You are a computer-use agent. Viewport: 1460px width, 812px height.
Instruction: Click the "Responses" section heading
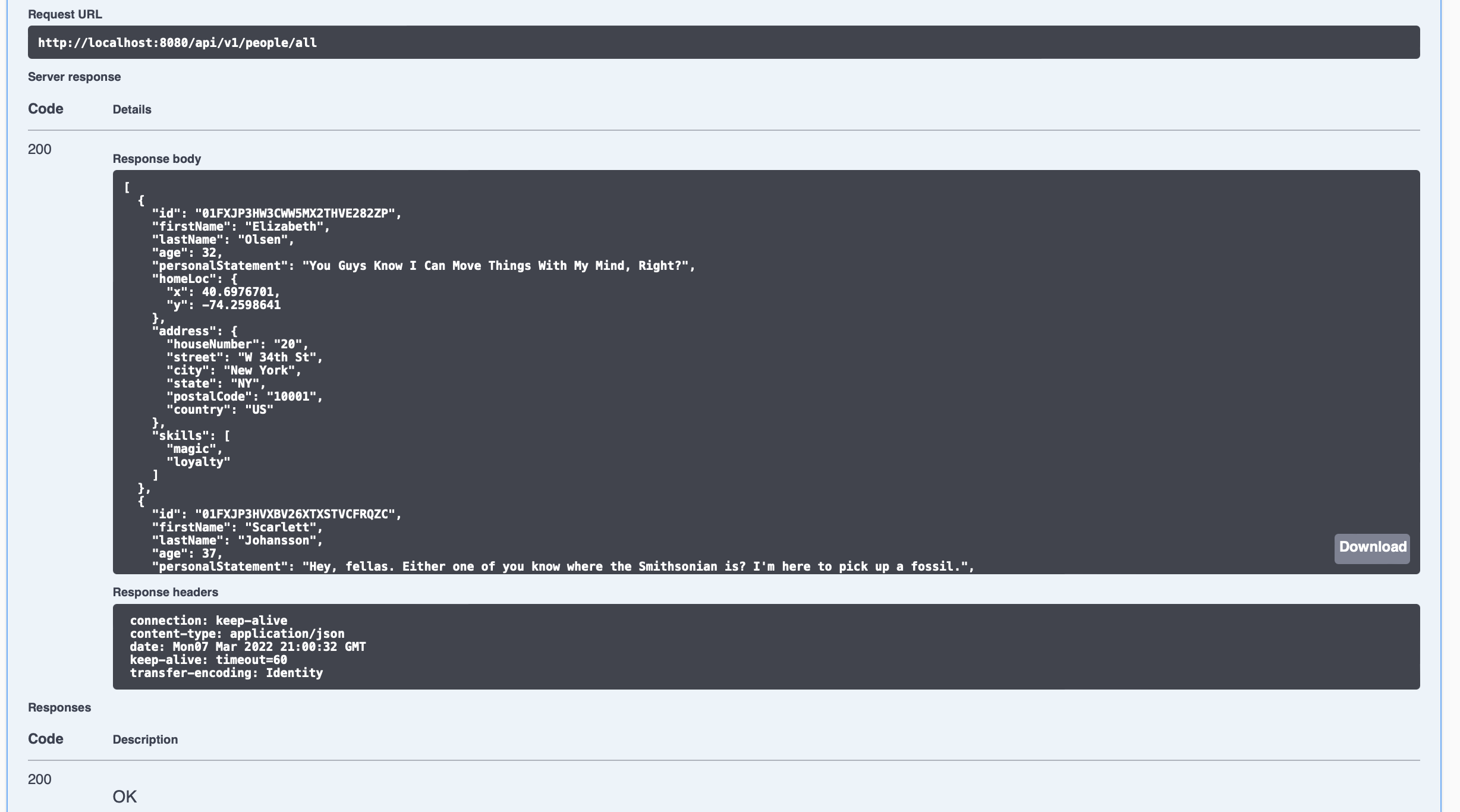[x=59, y=707]
